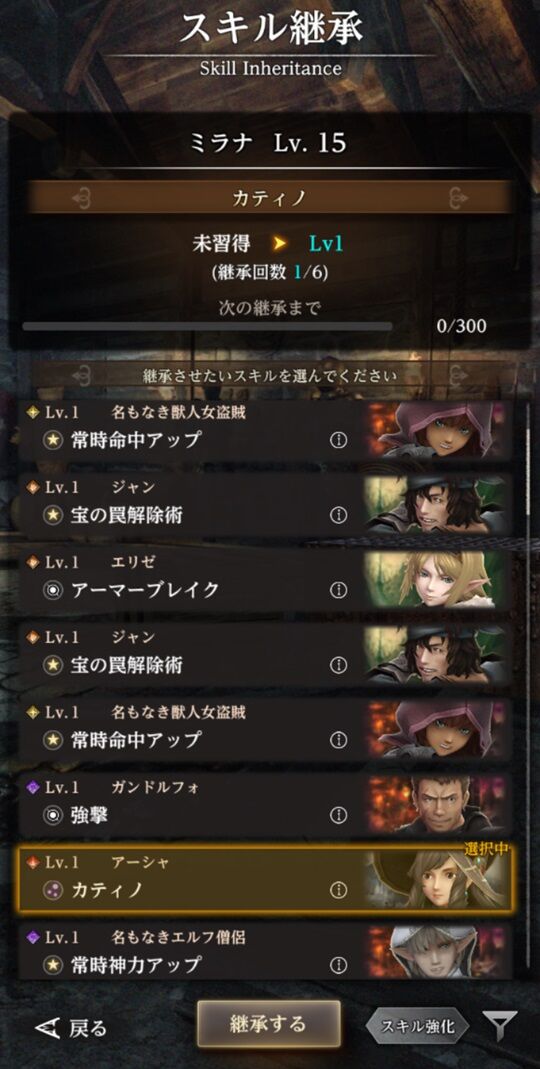Click the アーシャ character portrait thumbnail

tap(438, 879)
